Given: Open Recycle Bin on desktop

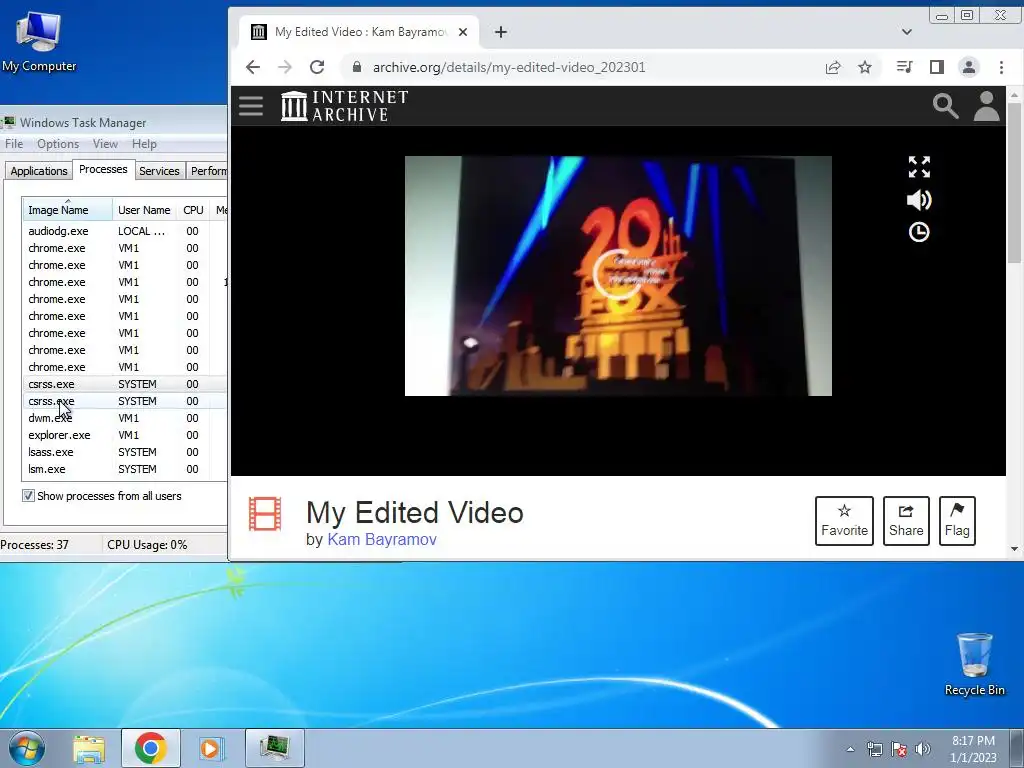Looking at the screenshot, I should 974,664.
